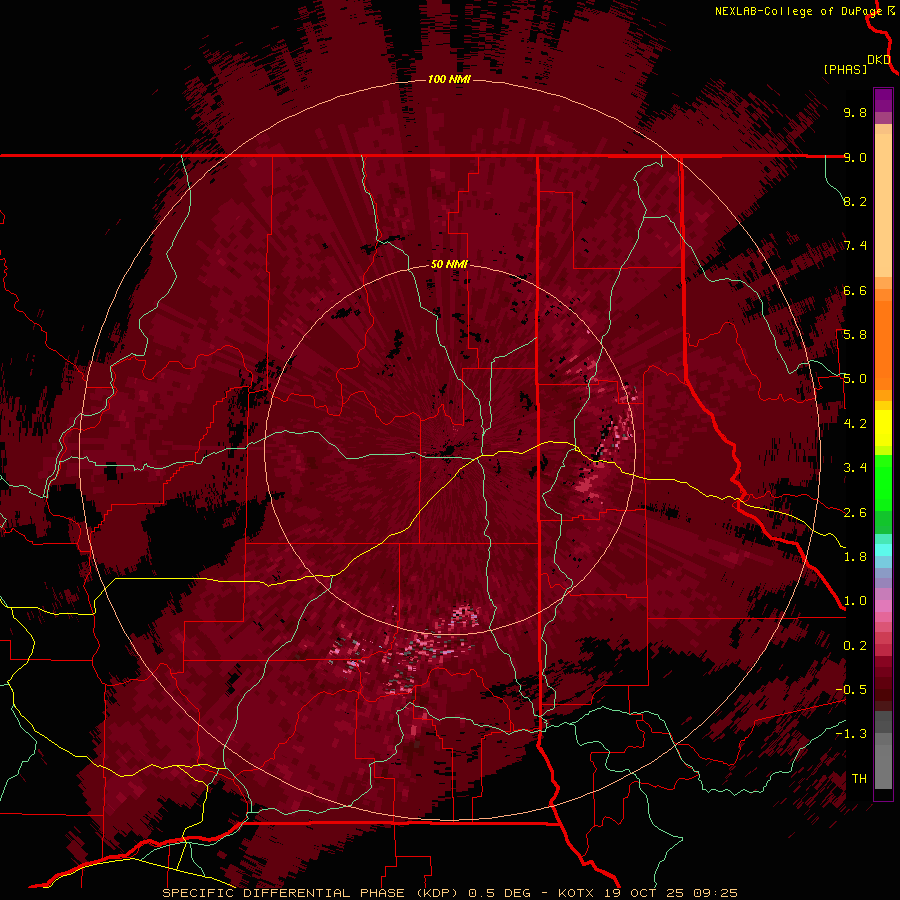Click the 7.4 scale label
The height and width of the screenshot is (900, 900).
(x=855, y=246)
